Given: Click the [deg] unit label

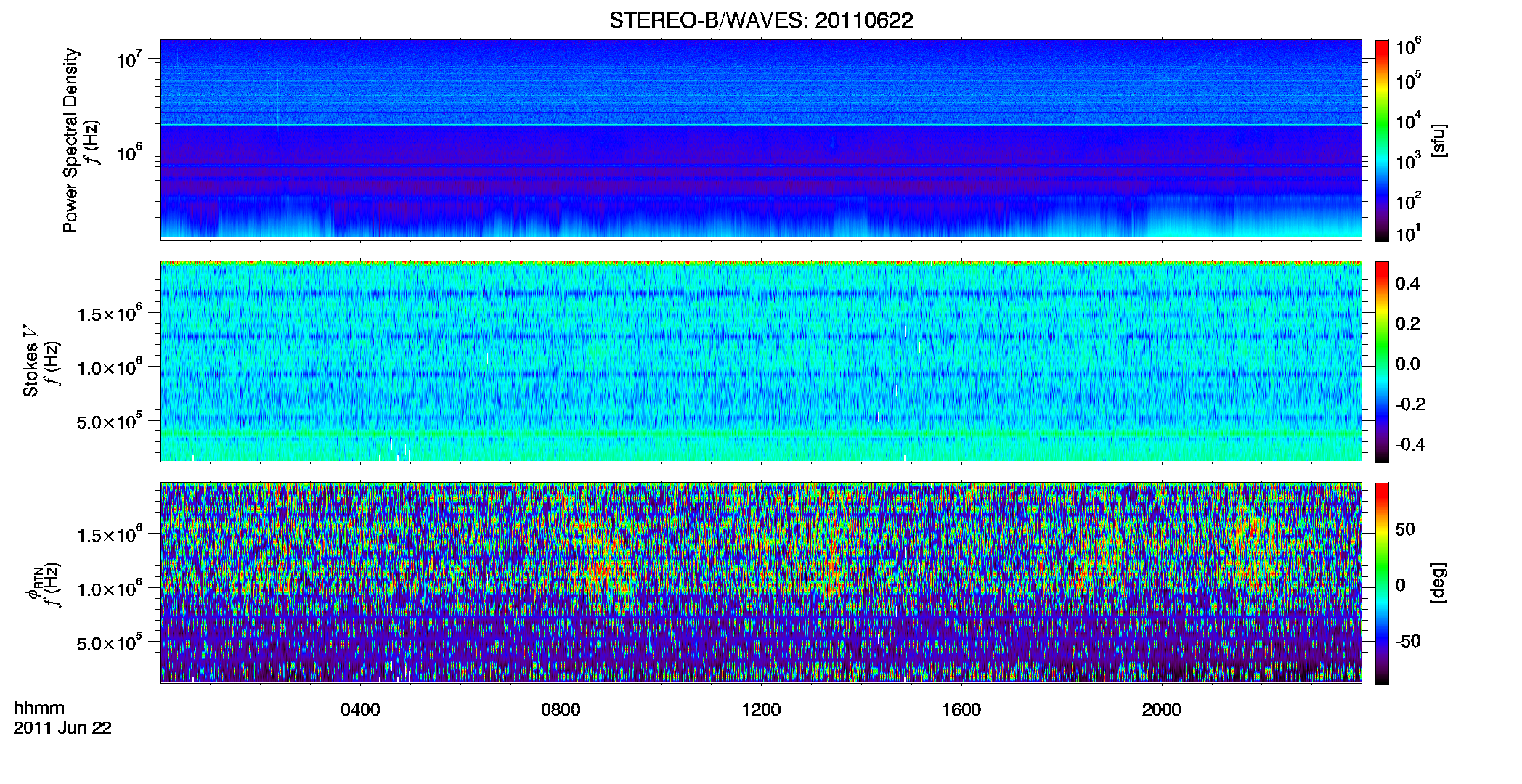Looking at the screenshot, I should [x=1439, y=583].
